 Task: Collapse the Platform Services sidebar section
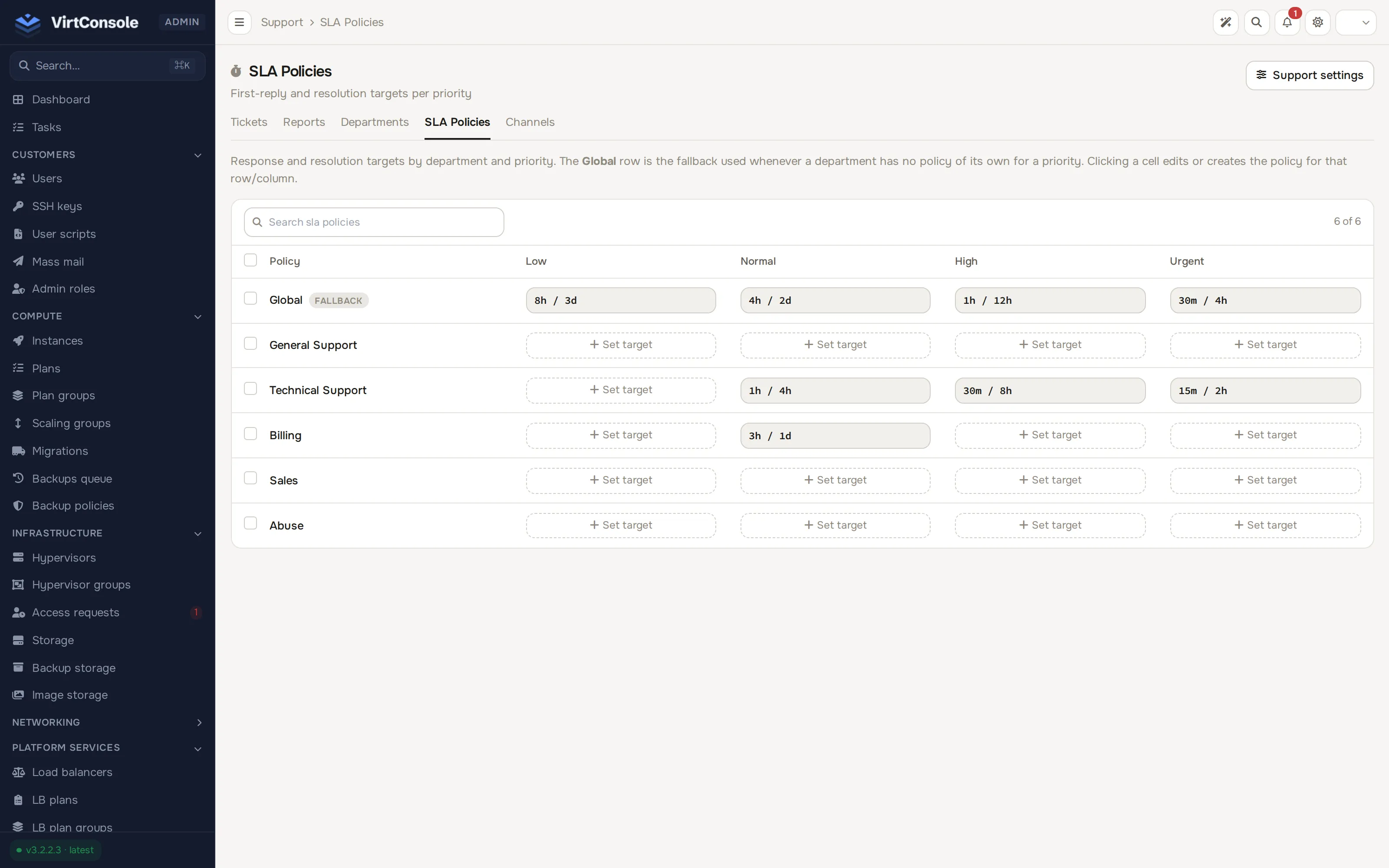pyautogui.click(x=107, y=747)
